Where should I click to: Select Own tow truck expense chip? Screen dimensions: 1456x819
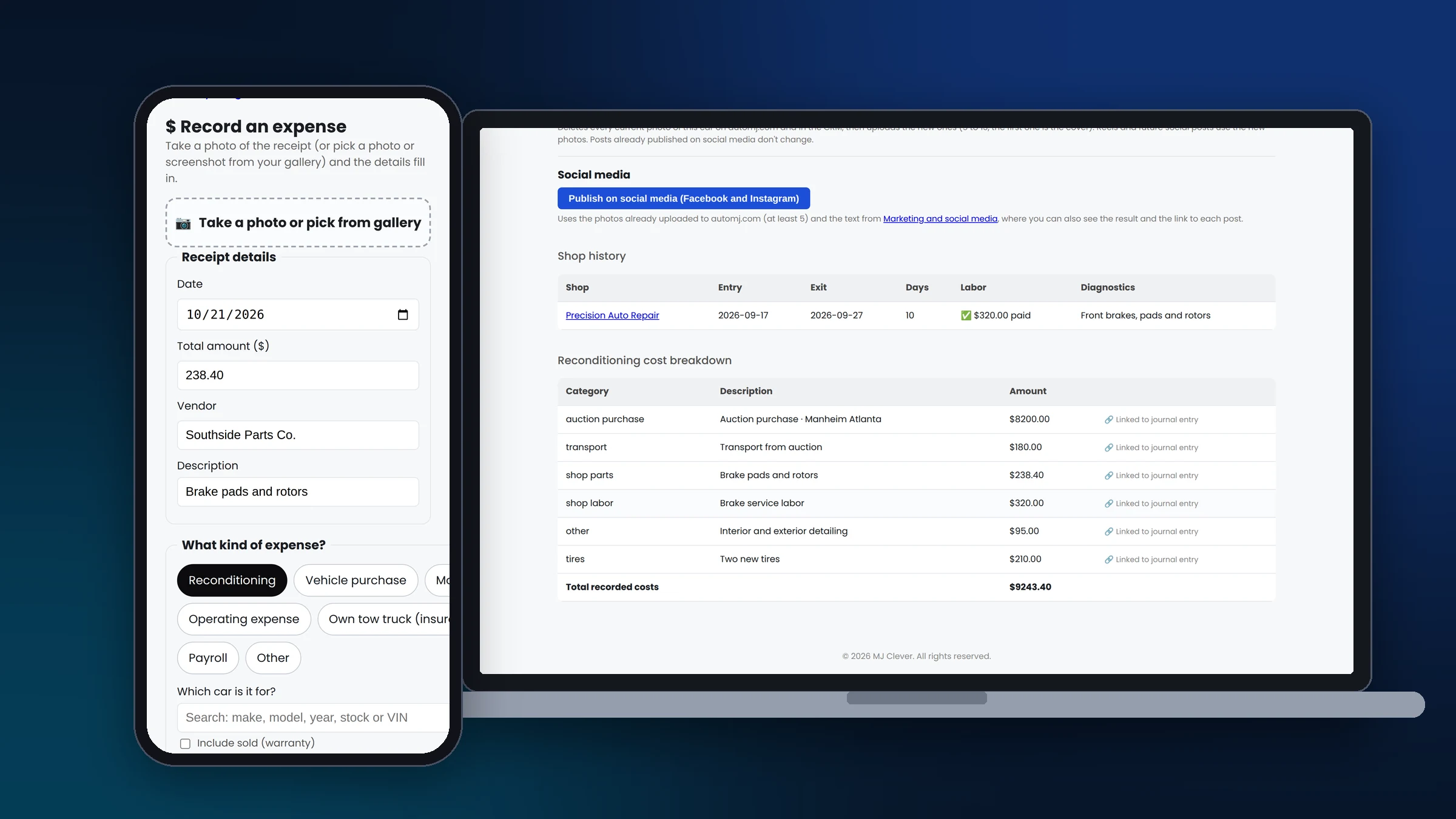coord(383,619)
